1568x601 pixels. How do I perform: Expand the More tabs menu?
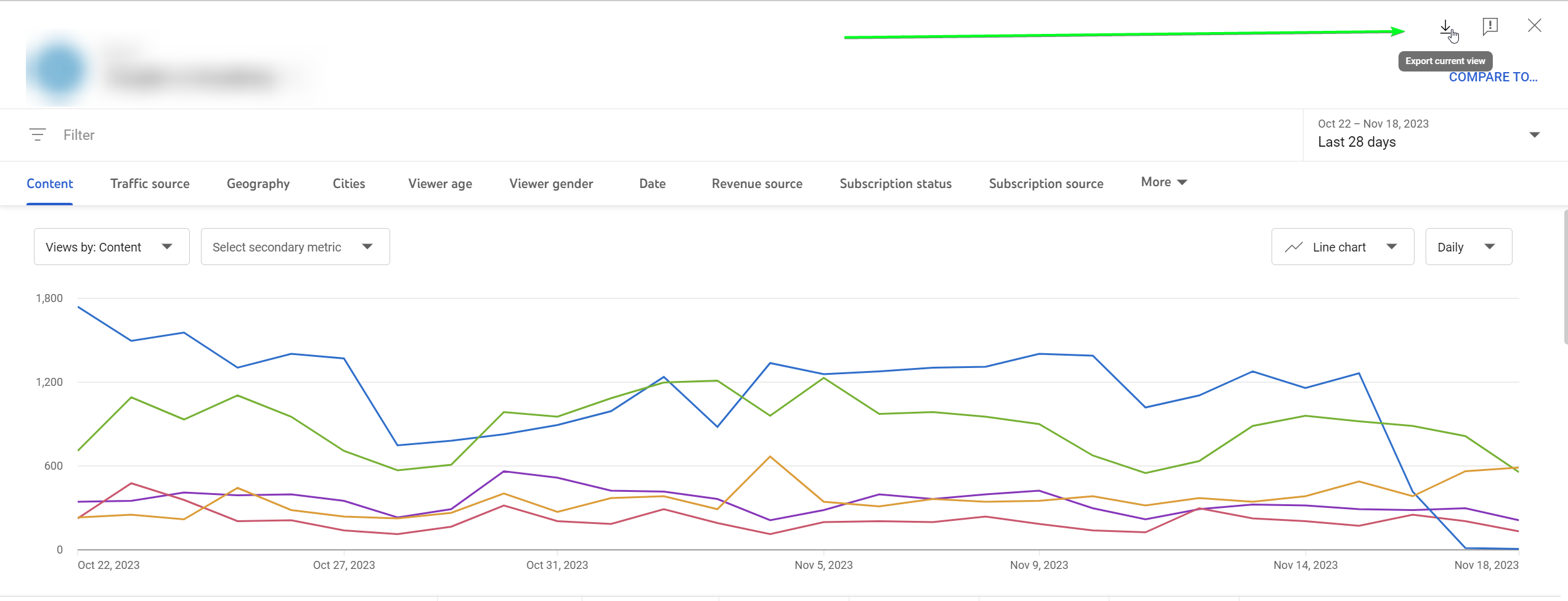click(1164, 182)
